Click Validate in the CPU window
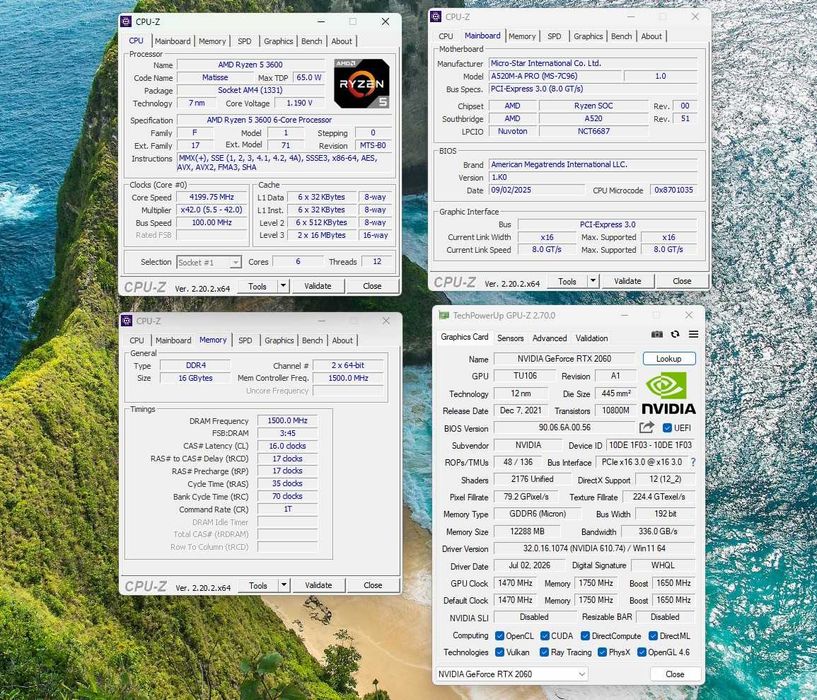817x700 pixels. click(318, 286)
